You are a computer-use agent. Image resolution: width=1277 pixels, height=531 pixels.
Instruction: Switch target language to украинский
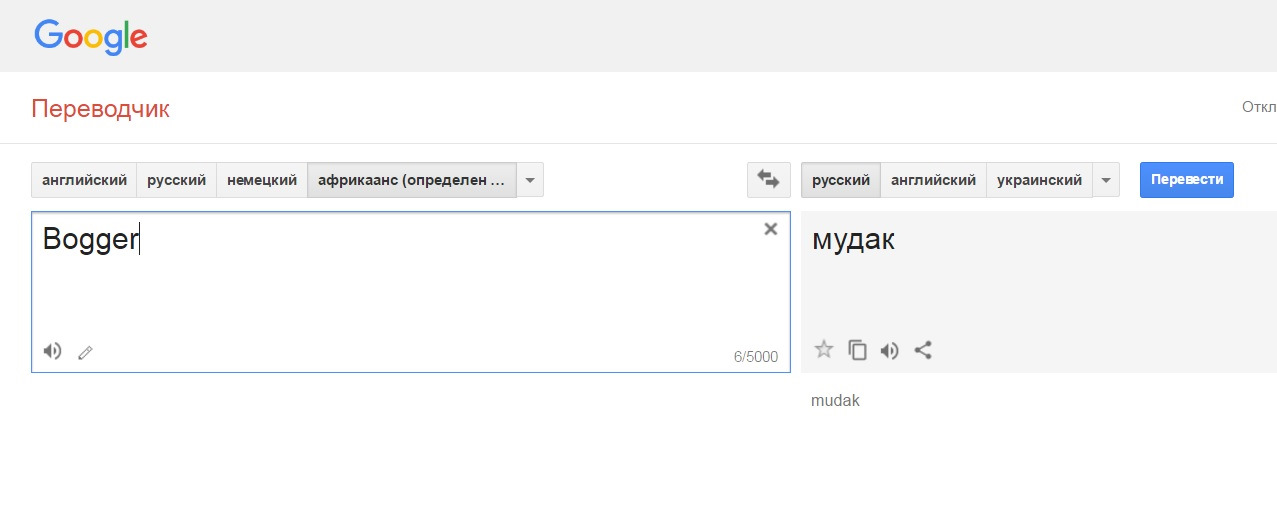click(x=1039, y=180)
